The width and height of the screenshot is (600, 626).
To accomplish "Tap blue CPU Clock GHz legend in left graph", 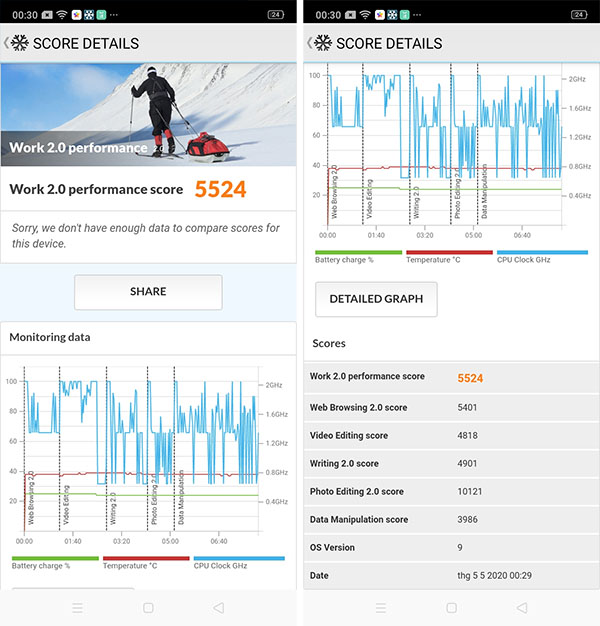I will point(239,563).
